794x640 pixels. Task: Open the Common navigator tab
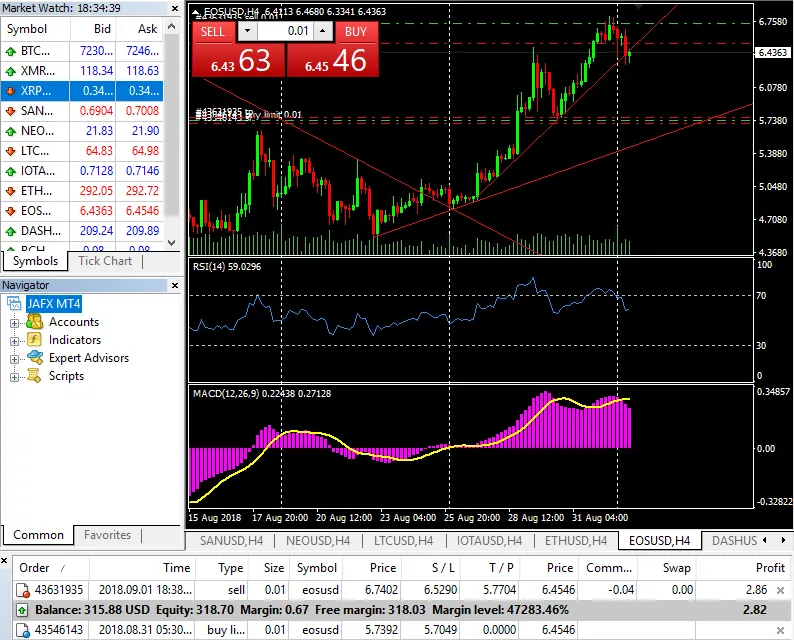[38, 535]
